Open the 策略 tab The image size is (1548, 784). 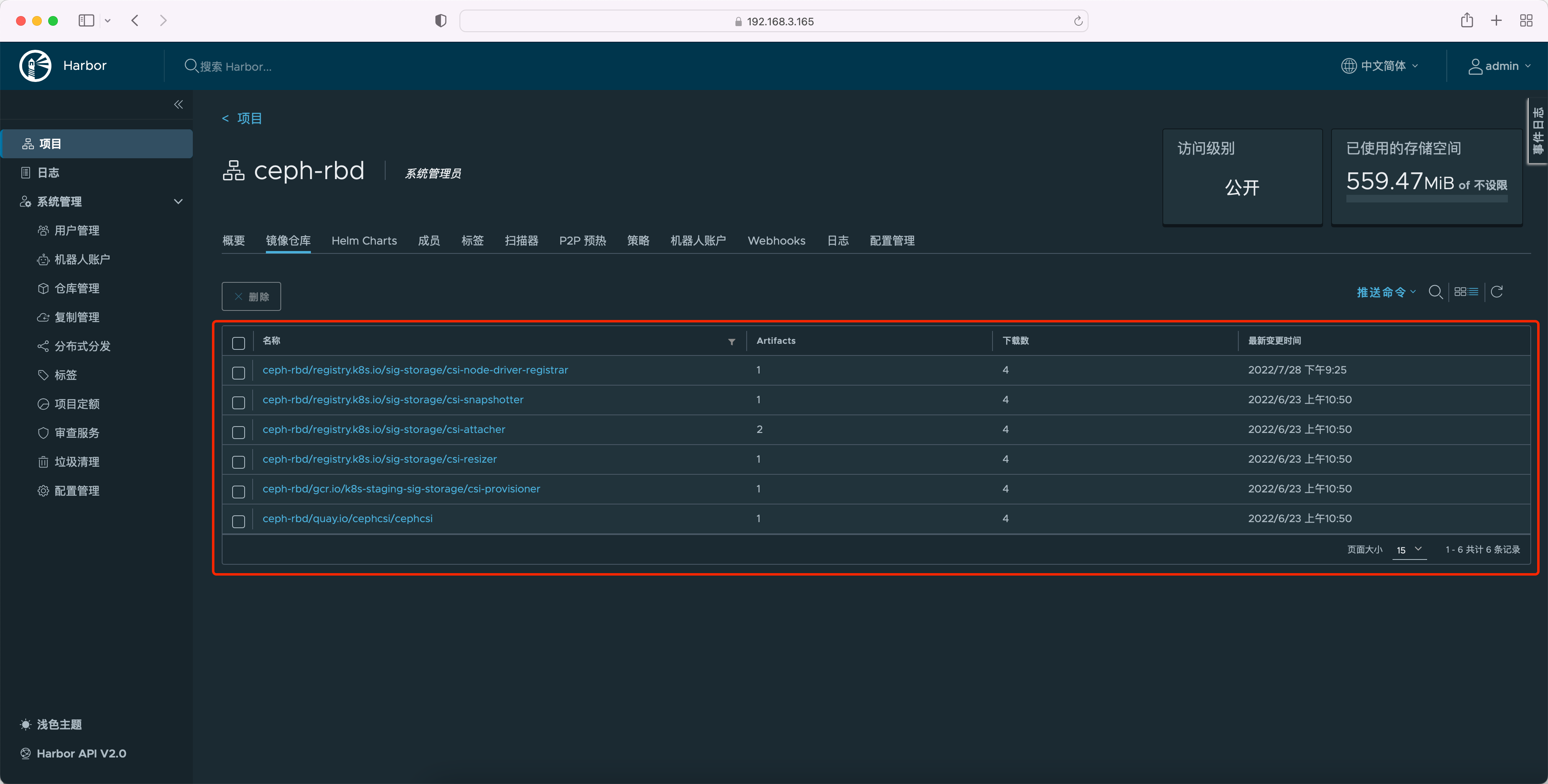[638, 240]
